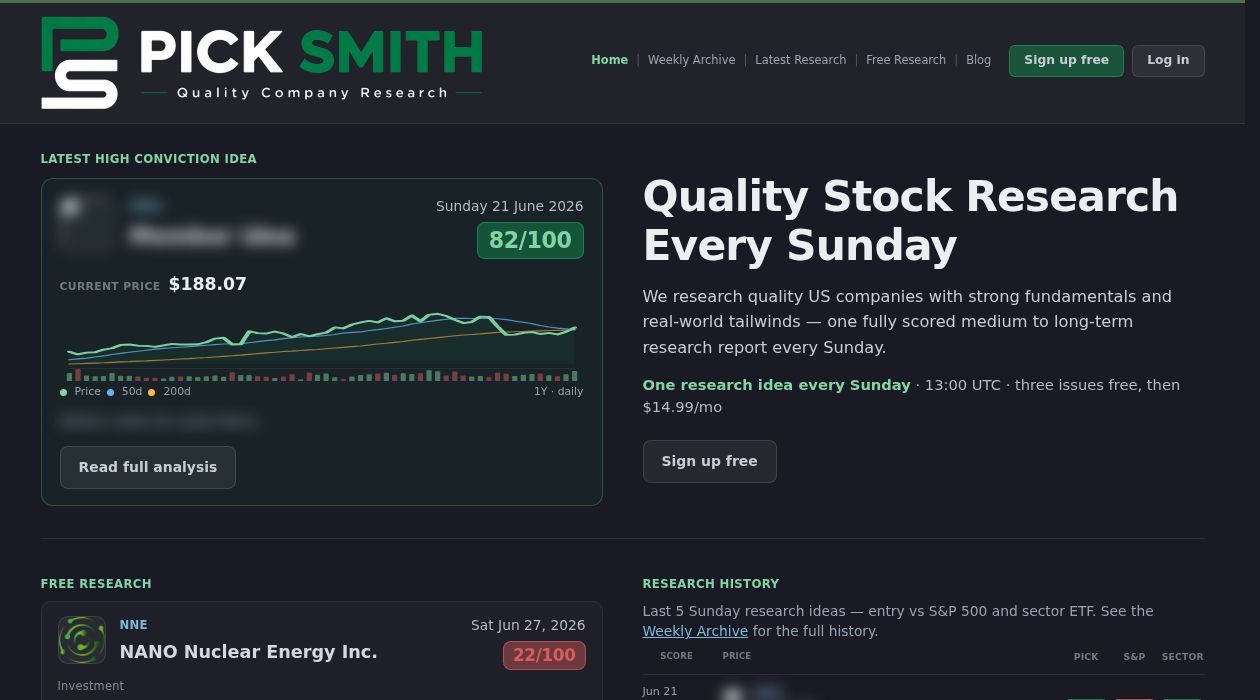1260x700 pixels.
Task: Open Latest Research in the navigation
Action: [x=800, y=60]
